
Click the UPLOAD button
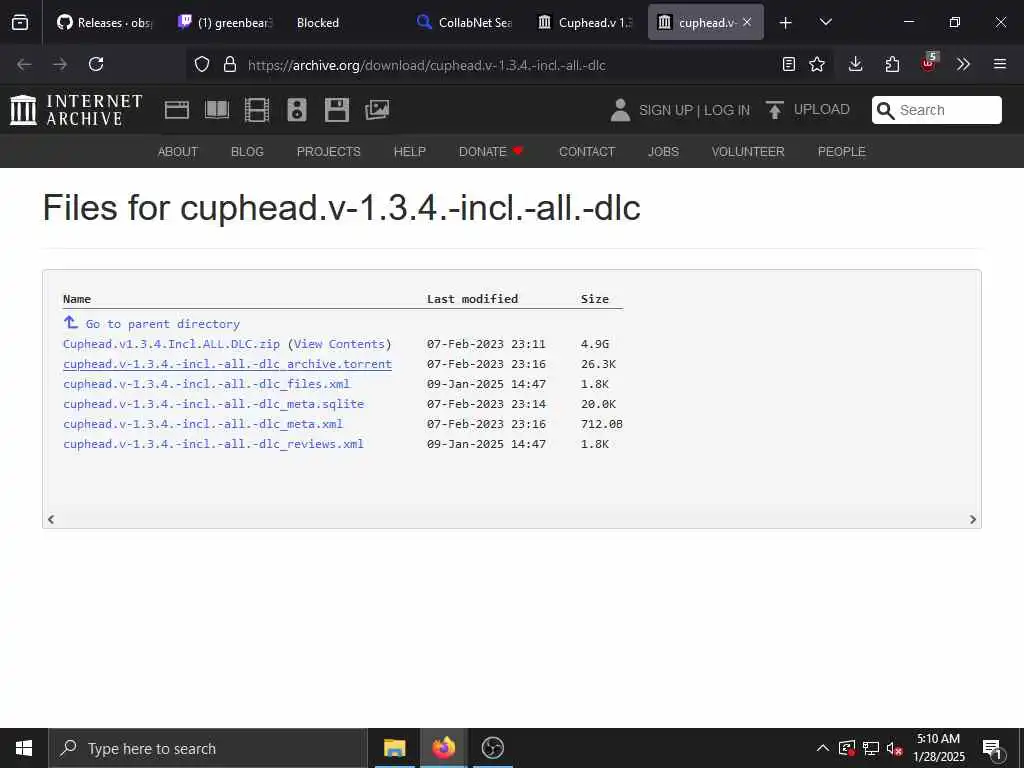point(808,110)
